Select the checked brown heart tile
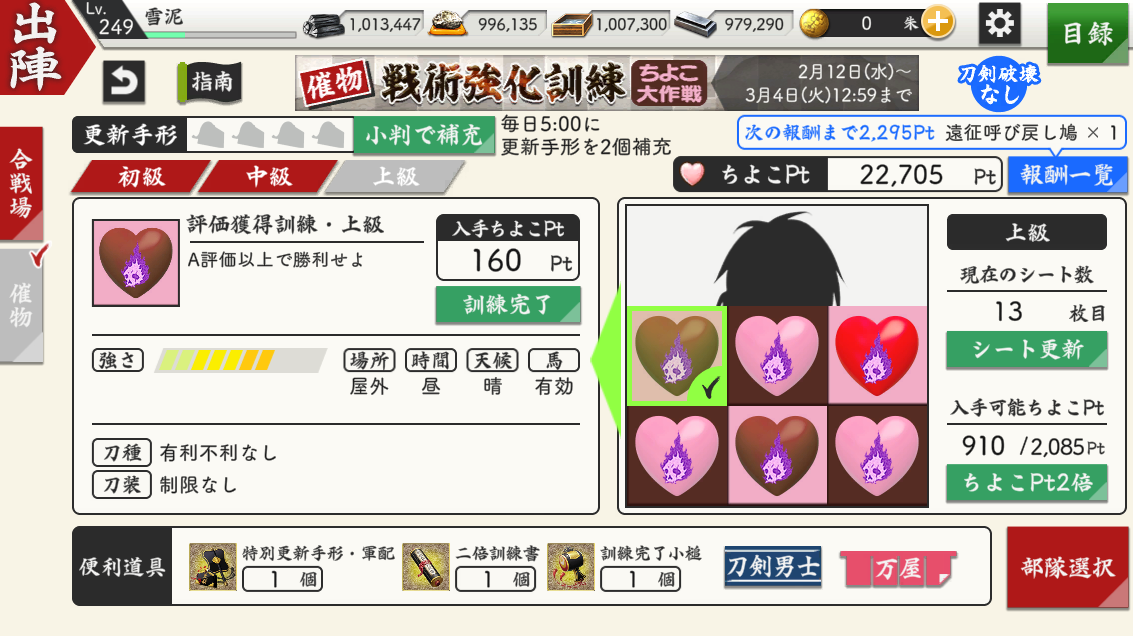The height and width of the screenshot is (636, 1133). (x=676, y=354)
